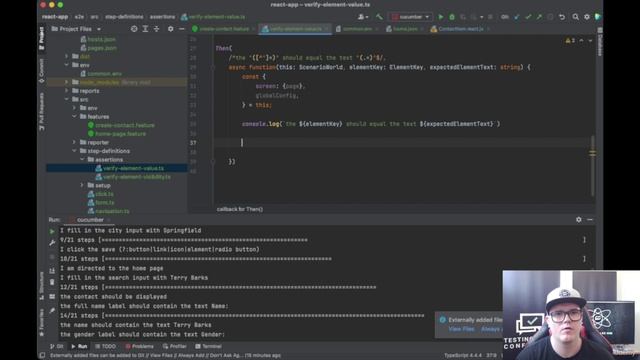640x360 pixels.
Task: Open IDE settings gear in top toolbar
Action: tap(587, 17)
